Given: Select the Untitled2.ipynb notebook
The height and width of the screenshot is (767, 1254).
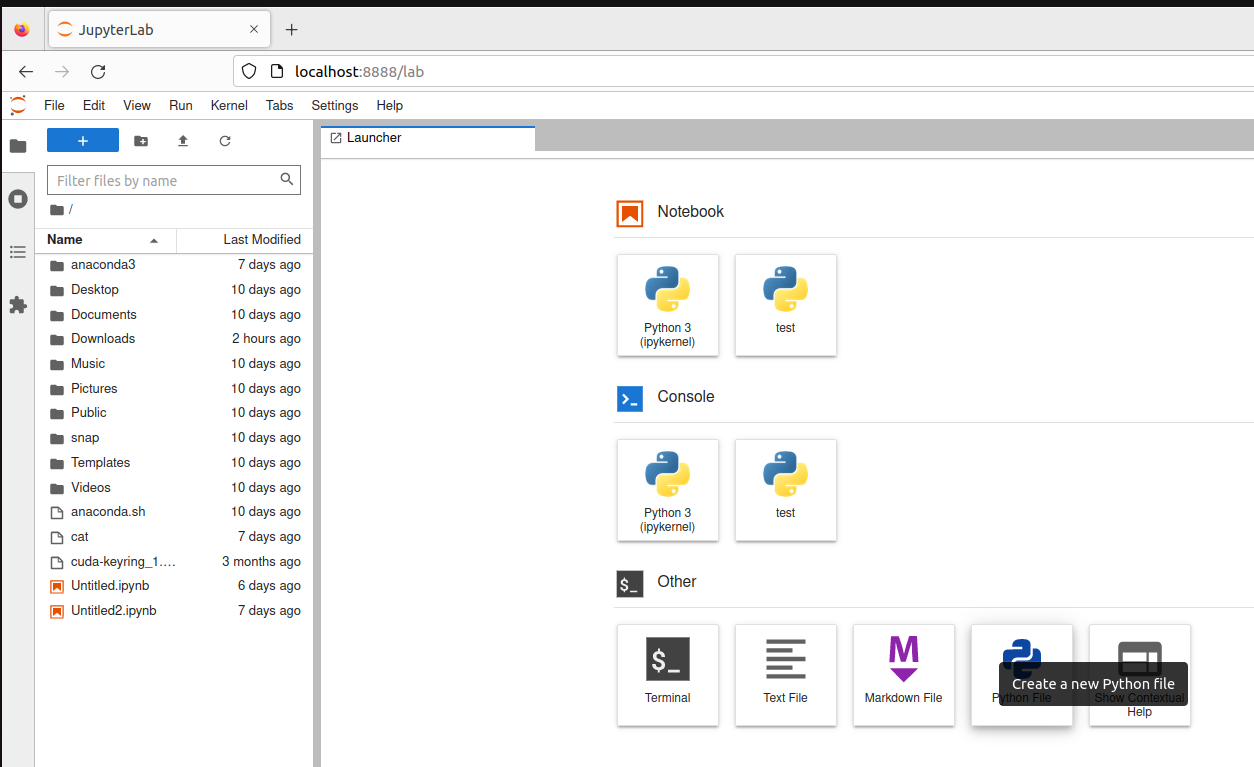Looking at the screenshot, I should click(174, 611).
